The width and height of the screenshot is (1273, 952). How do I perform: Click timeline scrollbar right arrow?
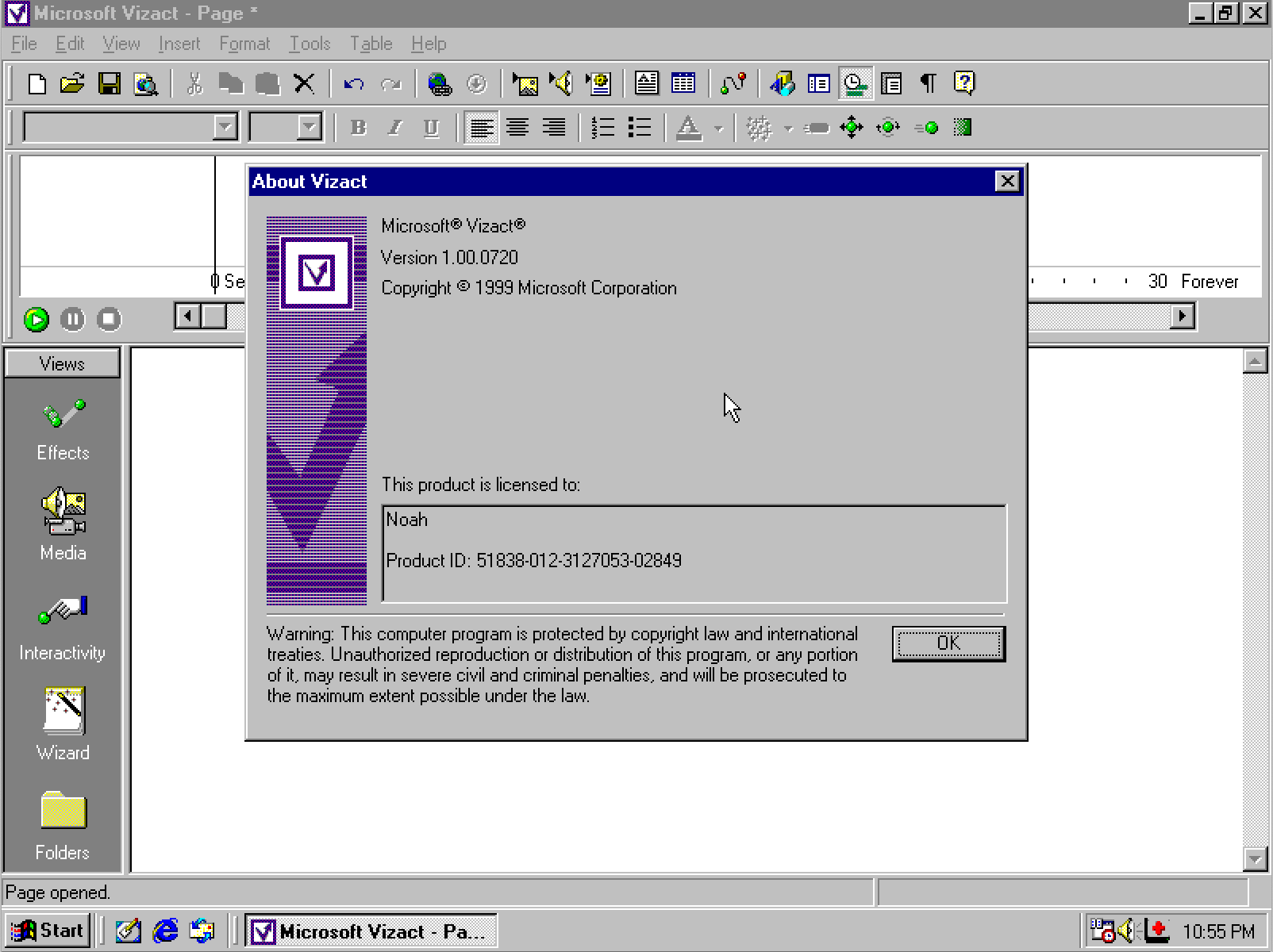[x=1183, y=317]
